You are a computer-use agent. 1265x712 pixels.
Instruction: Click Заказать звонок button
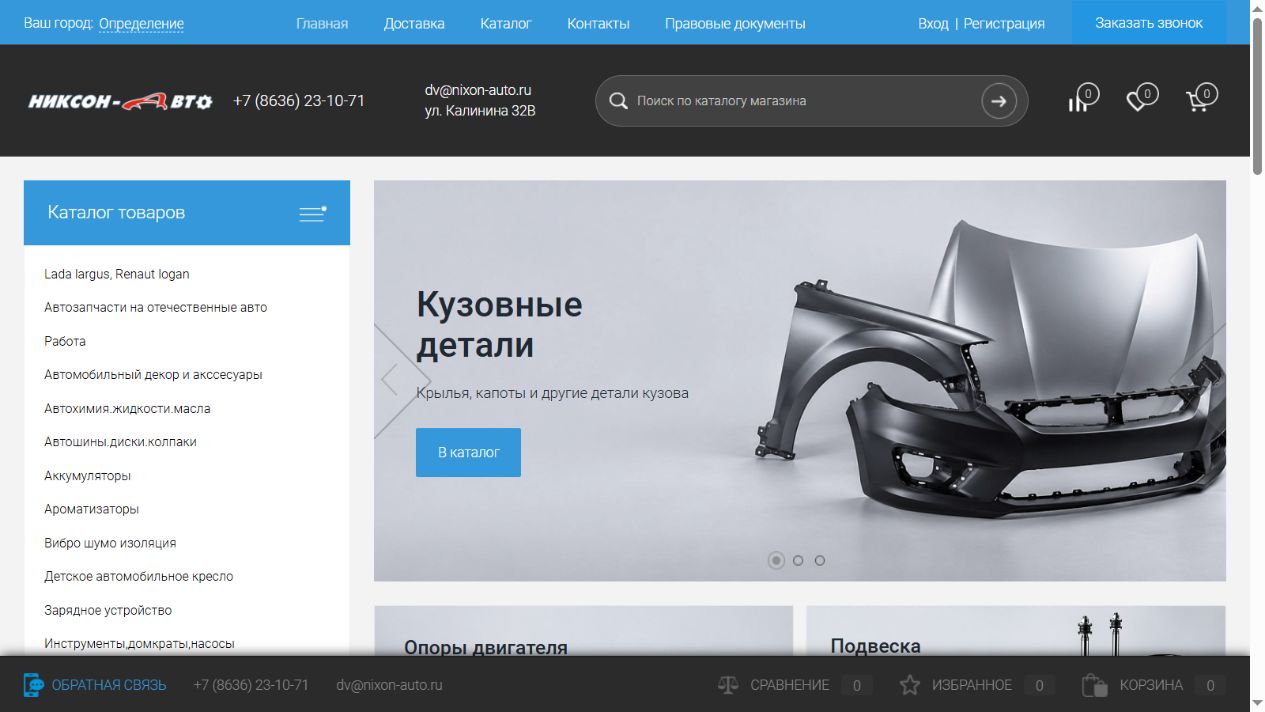click(x=1149, y=22)
